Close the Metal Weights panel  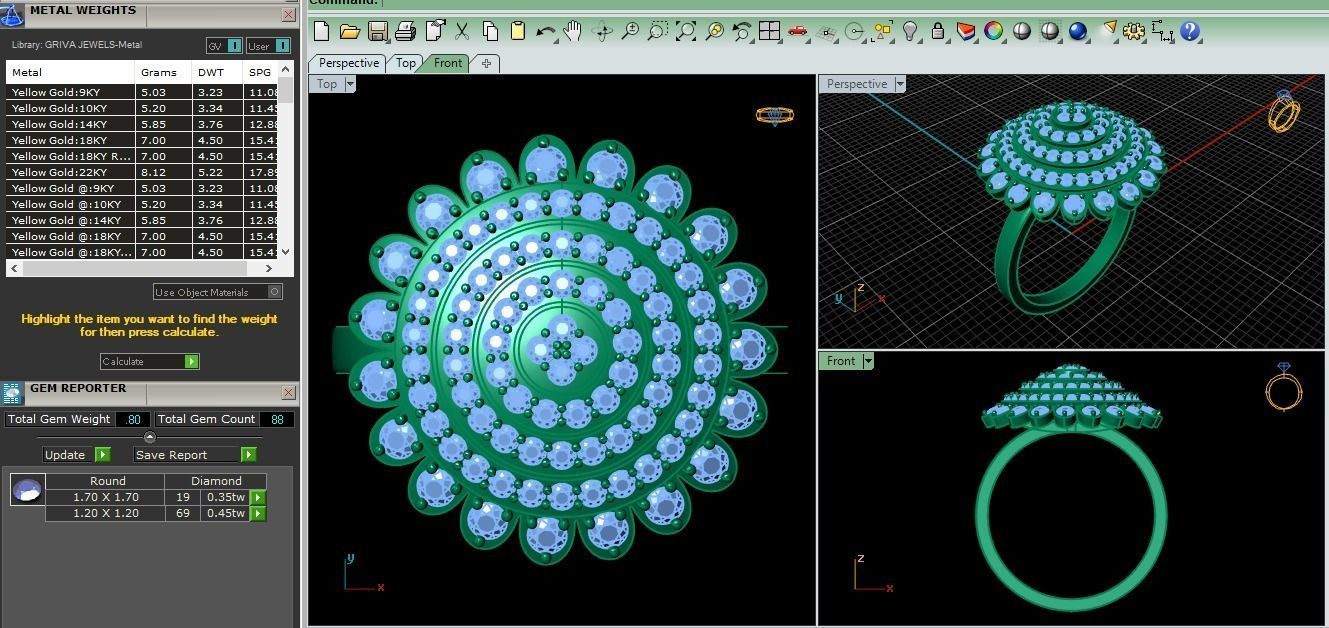pos(288,15)
